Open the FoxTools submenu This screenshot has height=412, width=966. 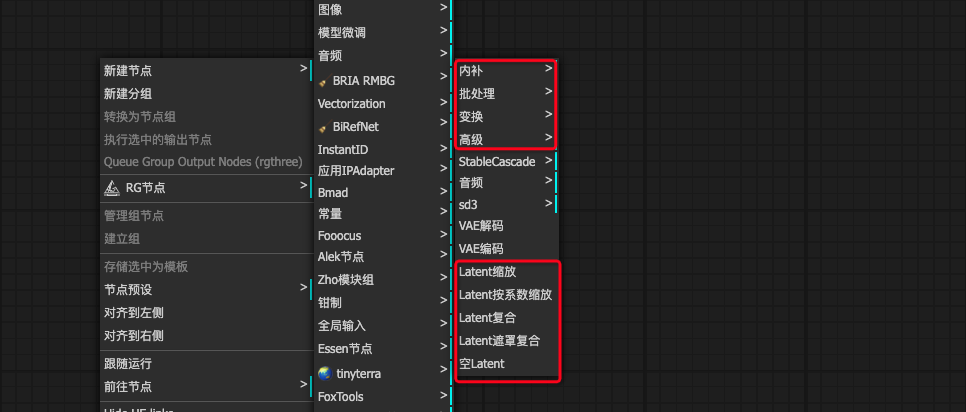(x=383, y=397)
